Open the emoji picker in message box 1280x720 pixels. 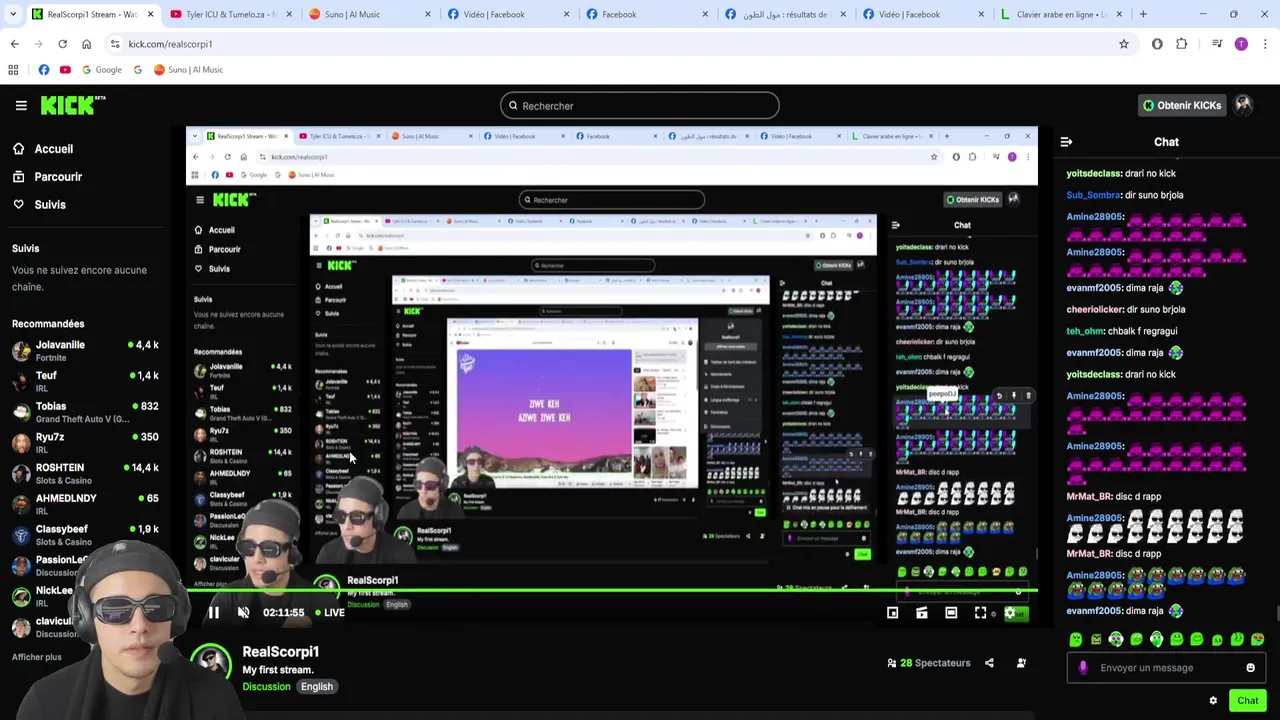[1250, 668]
